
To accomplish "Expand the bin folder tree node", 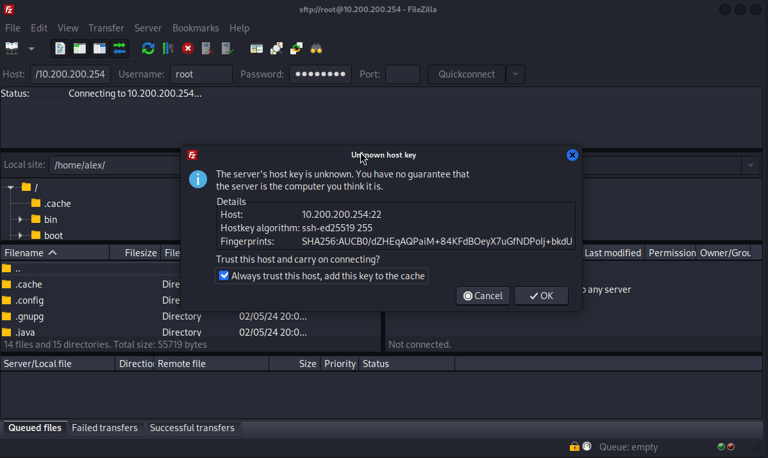I will point(20,219).
